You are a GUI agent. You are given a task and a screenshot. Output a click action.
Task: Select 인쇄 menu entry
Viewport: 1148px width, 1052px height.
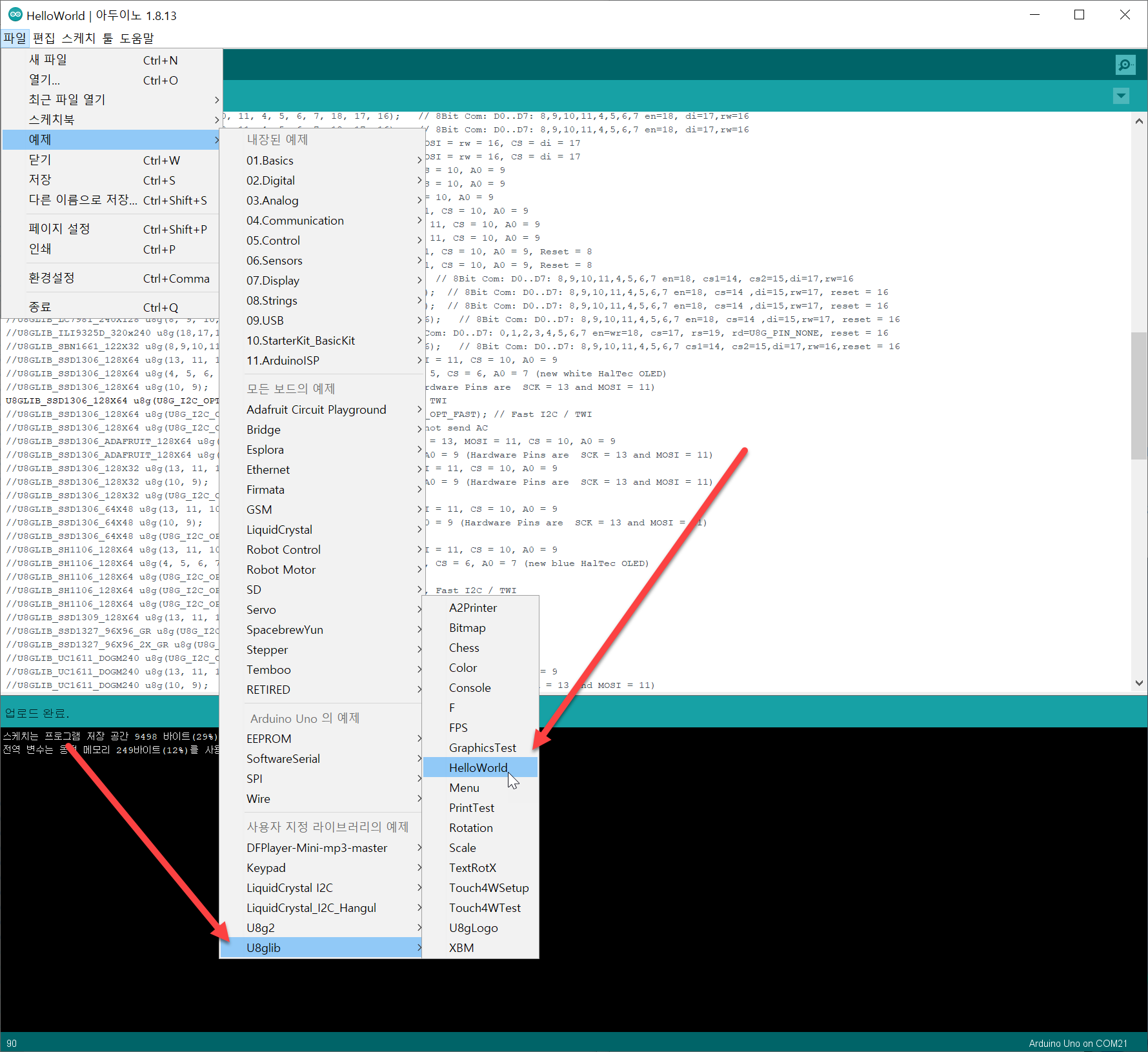[111, 249]
